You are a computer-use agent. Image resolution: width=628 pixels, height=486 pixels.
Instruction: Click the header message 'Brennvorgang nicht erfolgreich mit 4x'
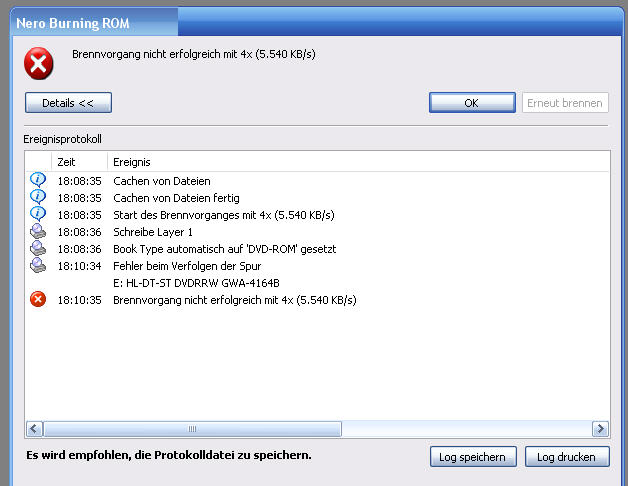(194, 54)
